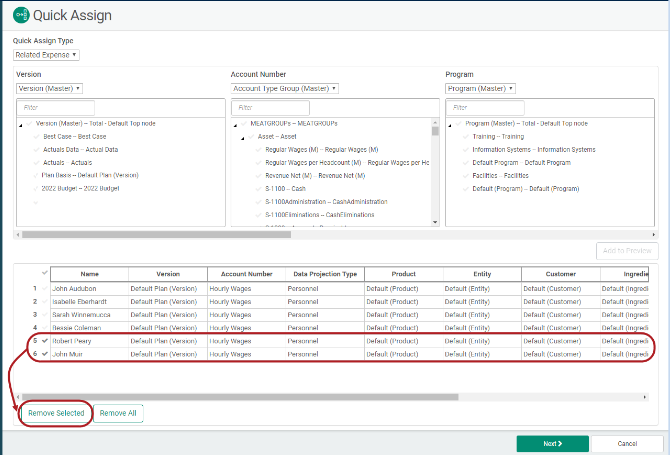672x455 pixels.
Task: Click the dimension panel horizontal scrollbar
Action: 156,234
